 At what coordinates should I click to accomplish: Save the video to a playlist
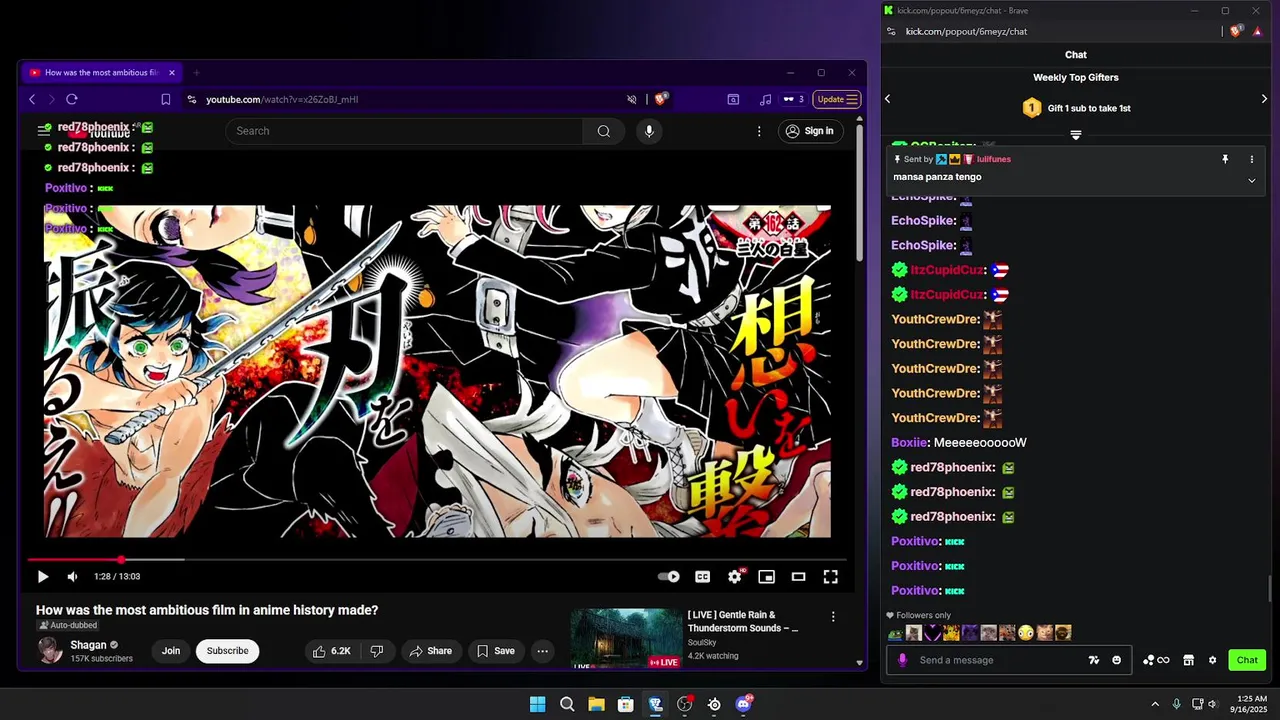(x=495, y=651)
